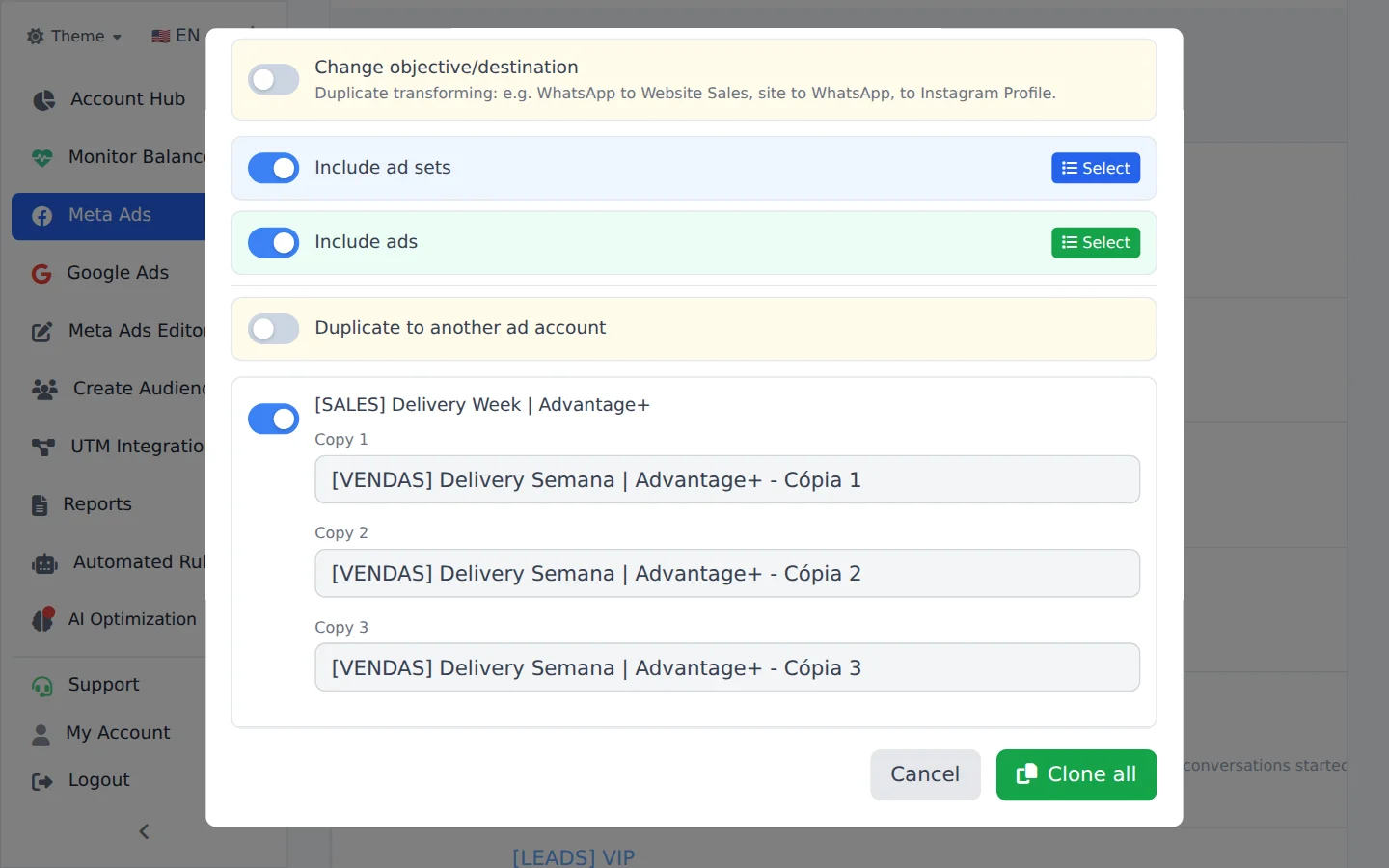Click the AI Optimization brain icon
The height and width of the screenshot is (868, 1389).
point(43,619)
